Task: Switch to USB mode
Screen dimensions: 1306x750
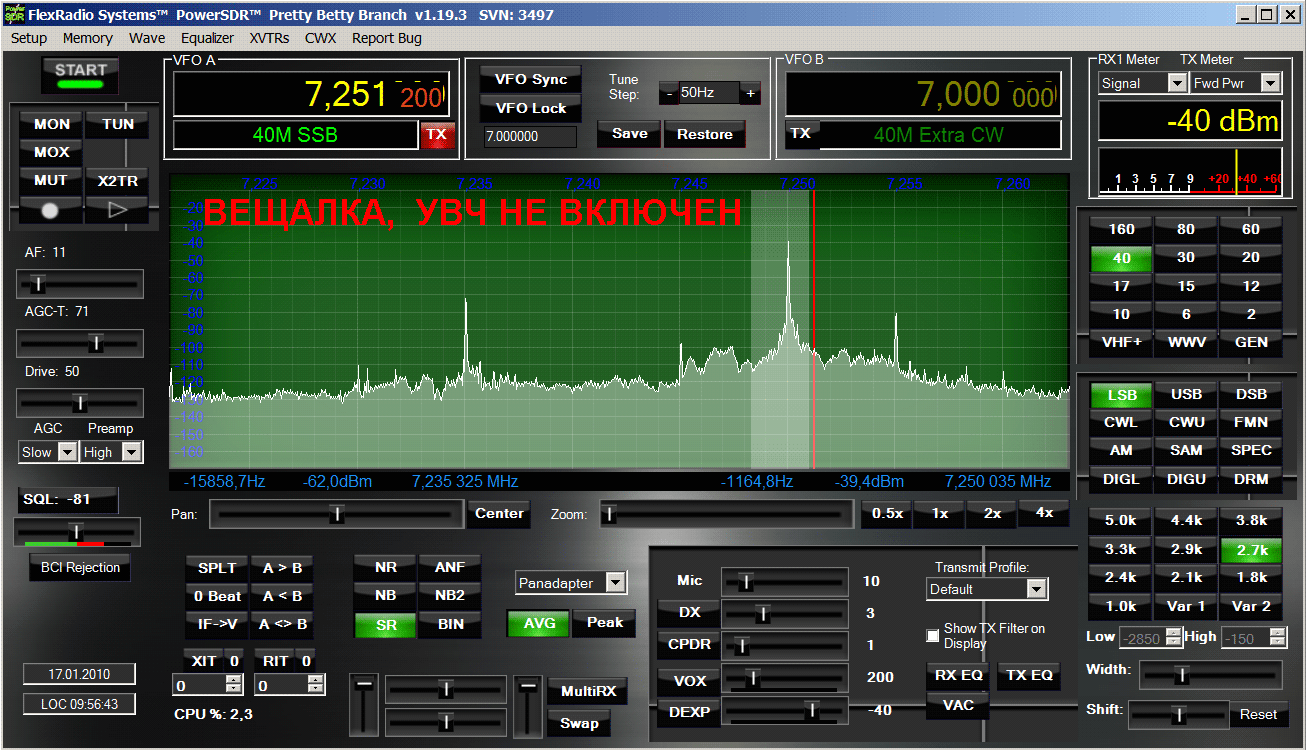Action: tap(1185, 394)
